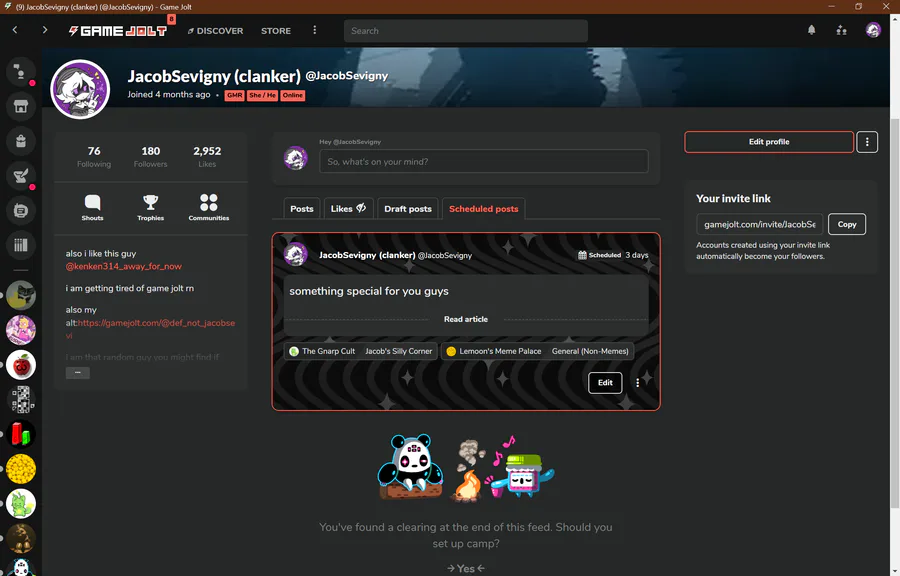Open the red and green blocks community

coord(21,434)
